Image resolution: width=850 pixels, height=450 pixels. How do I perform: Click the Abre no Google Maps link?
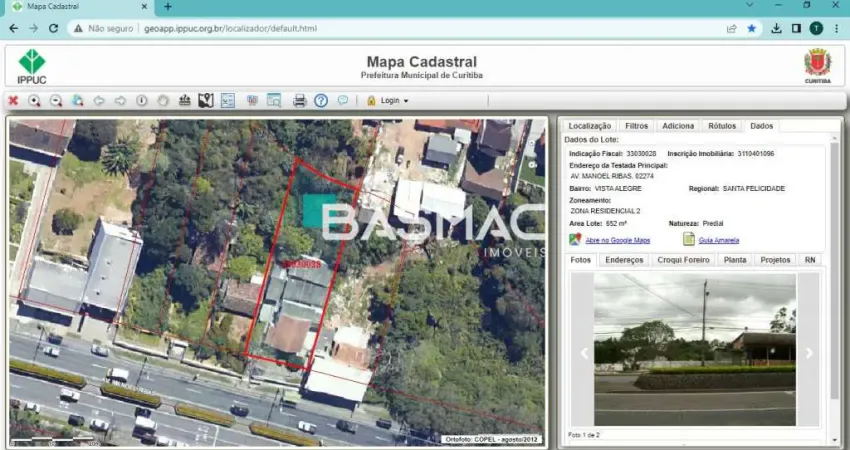coord(617,240)
